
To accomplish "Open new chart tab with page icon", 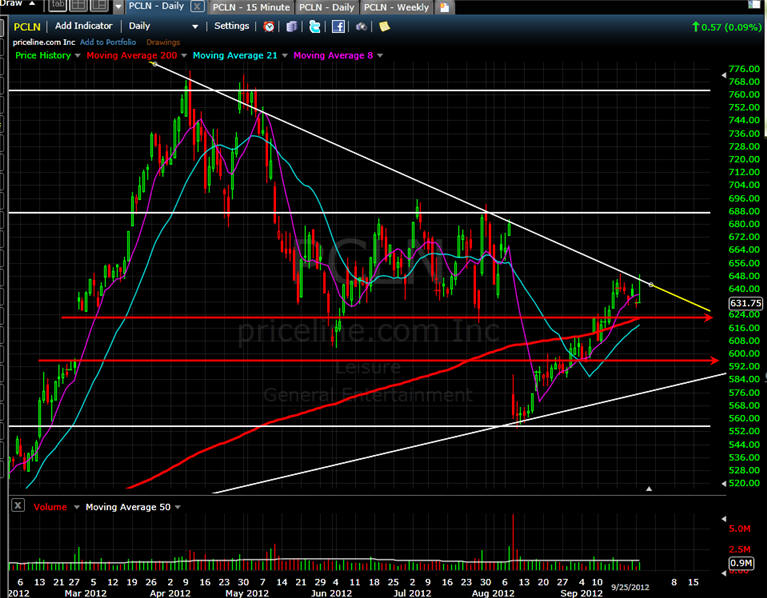I will click(442, 7).
